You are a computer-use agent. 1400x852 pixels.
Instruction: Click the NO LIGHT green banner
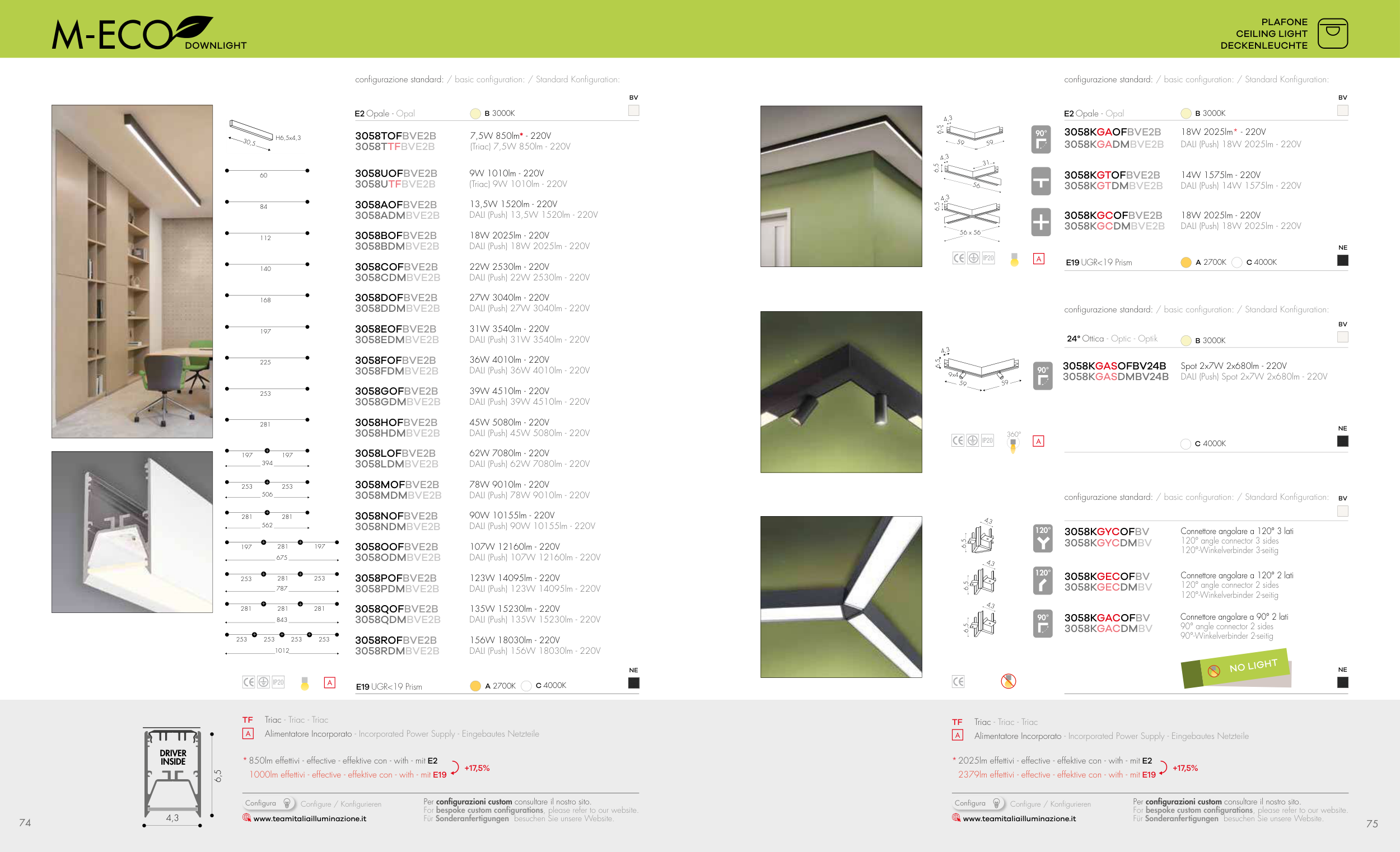[1244, 667]
